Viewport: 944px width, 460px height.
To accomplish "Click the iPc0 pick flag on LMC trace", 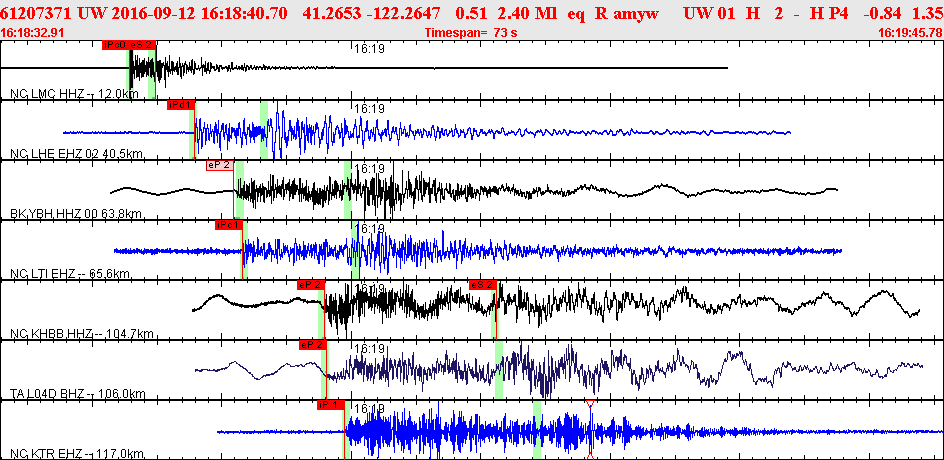I will [x=115, y=45].
